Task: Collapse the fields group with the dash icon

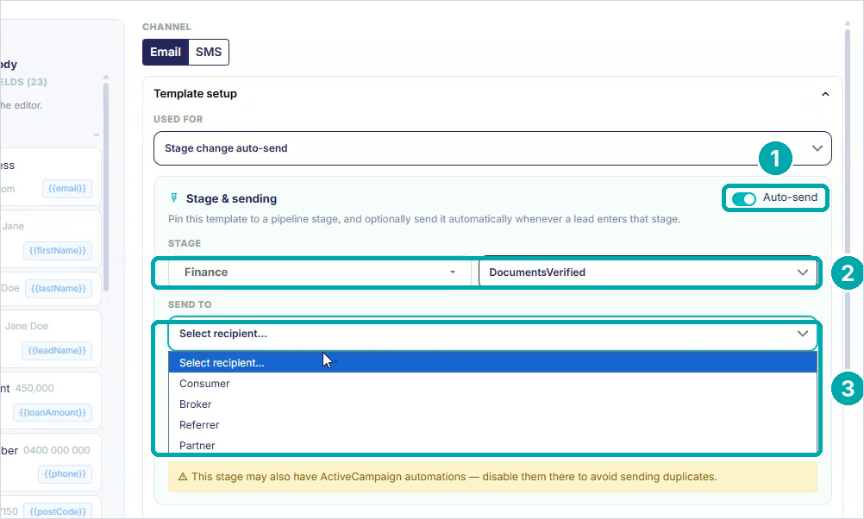Action: tap(96, 135)
